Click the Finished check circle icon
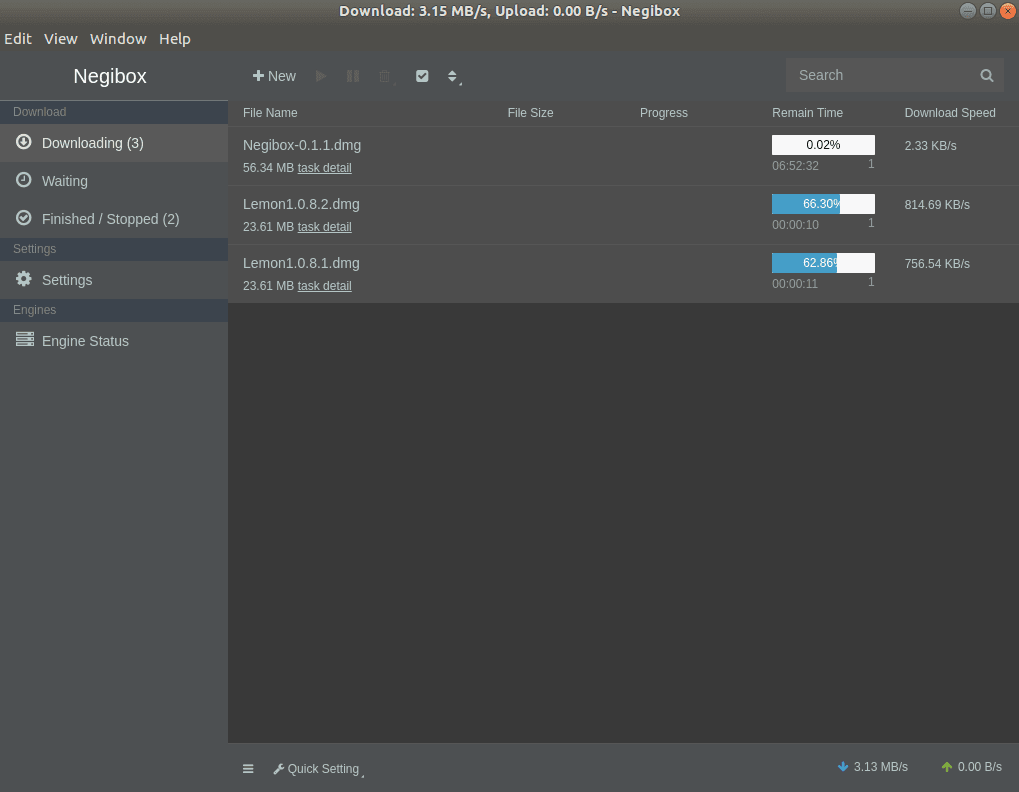 coord(23,218)
